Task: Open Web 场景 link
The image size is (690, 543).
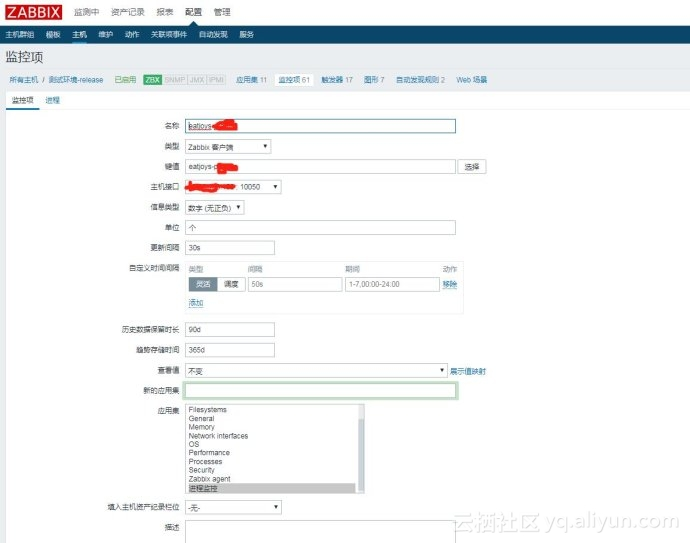Action: (x=471, y=80)
